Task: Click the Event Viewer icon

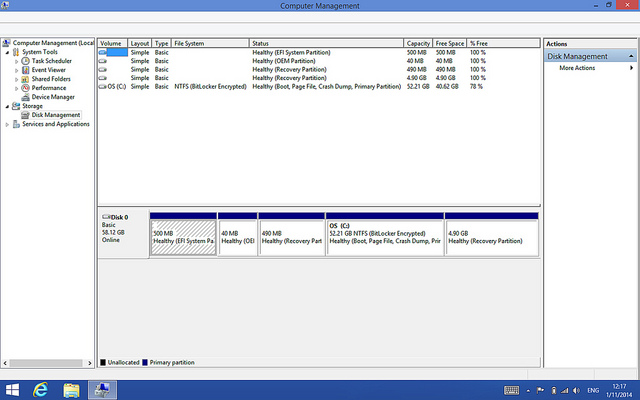Action: click(25, 70)
